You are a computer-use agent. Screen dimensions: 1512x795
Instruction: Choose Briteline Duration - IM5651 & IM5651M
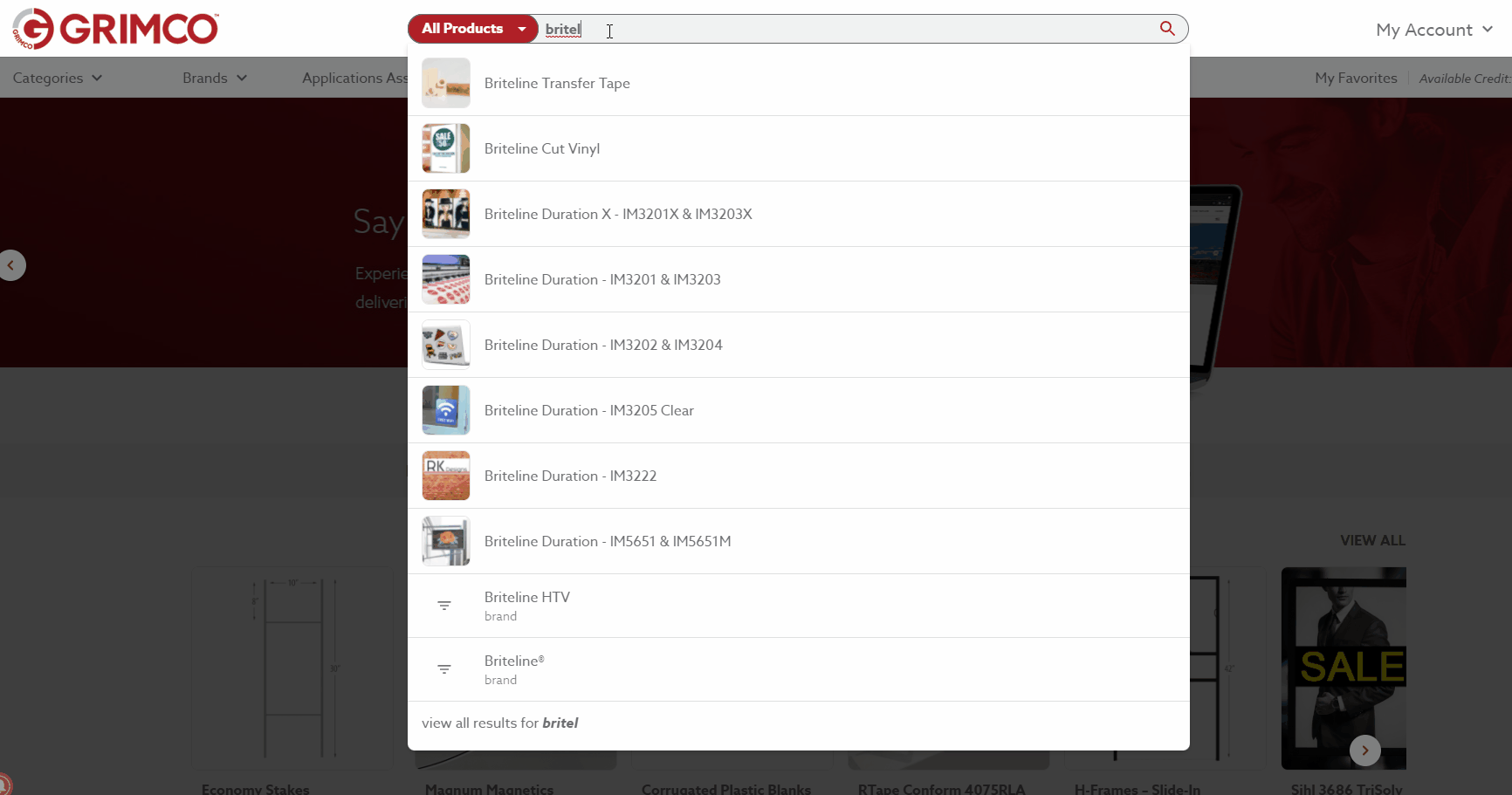[x=608, y=541]
